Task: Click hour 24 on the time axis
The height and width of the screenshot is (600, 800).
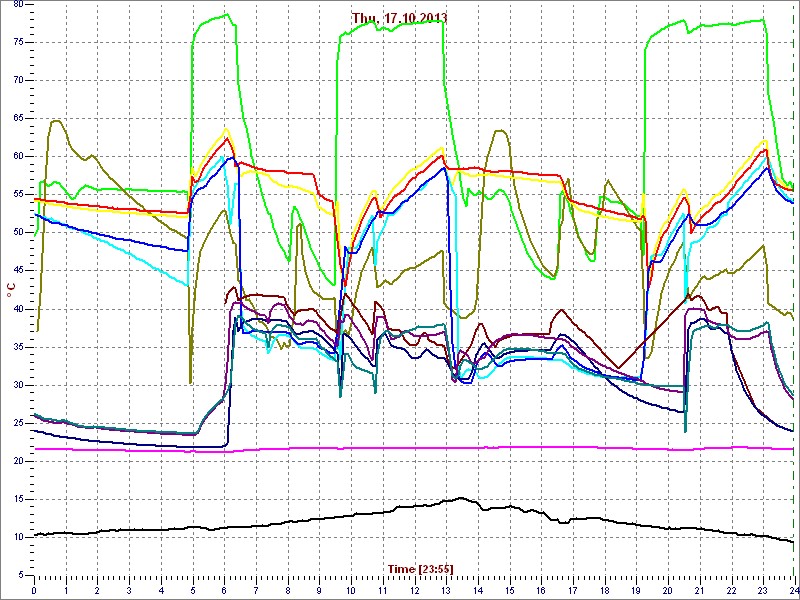Action: pos(793,591)
